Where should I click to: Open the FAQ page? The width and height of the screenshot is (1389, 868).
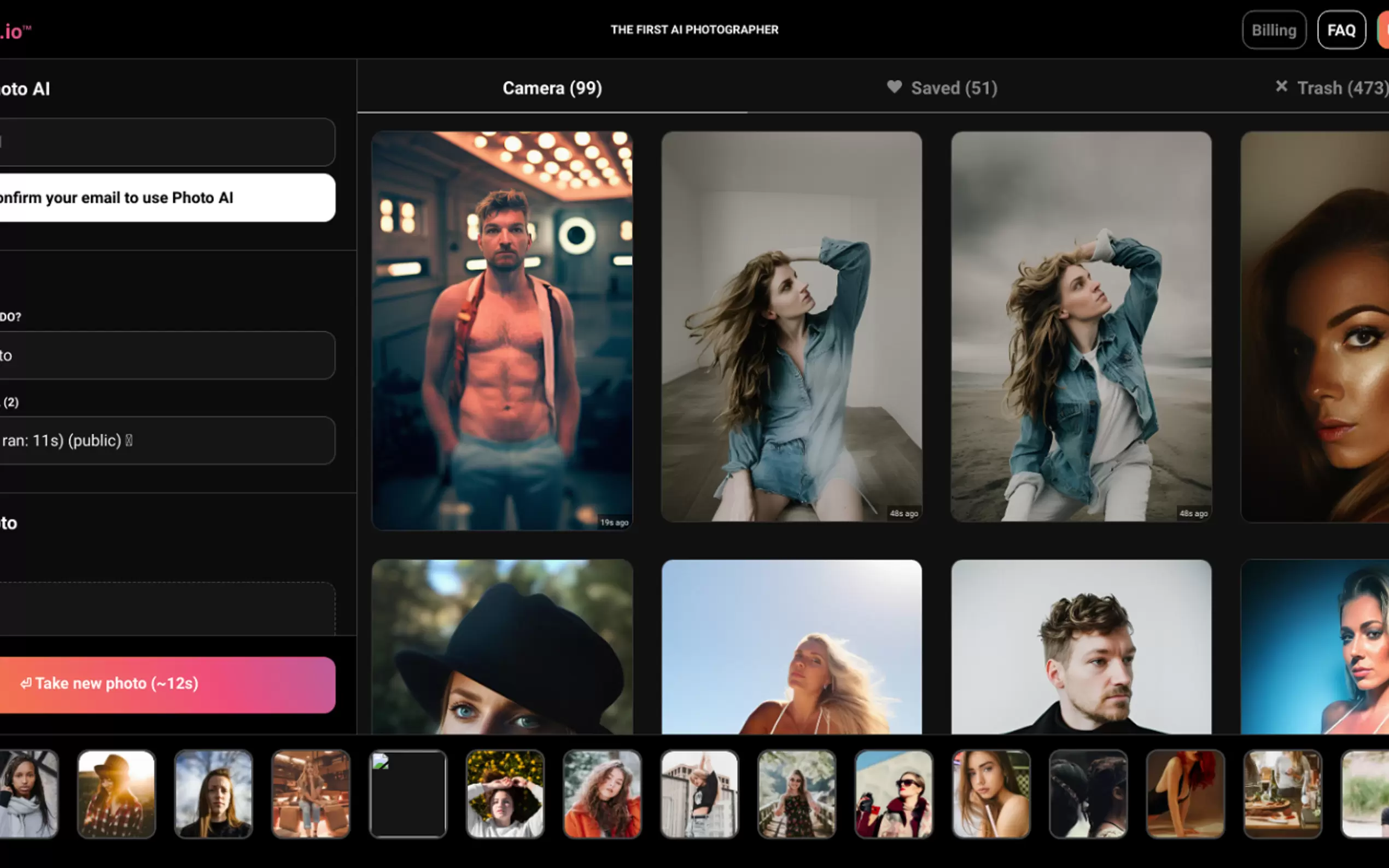pyautogui.click(x=1341, y=30)
